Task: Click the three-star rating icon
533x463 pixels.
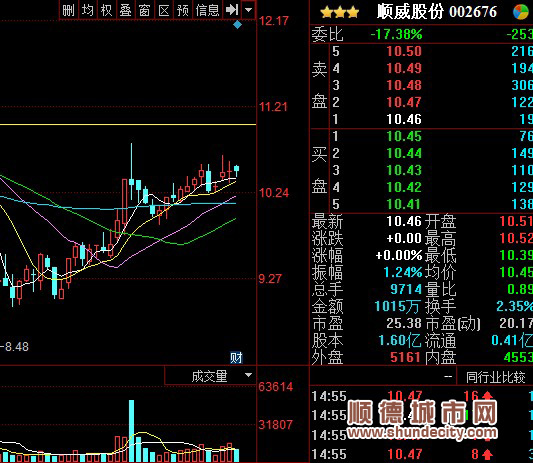Action: click(x=339, y=12)
